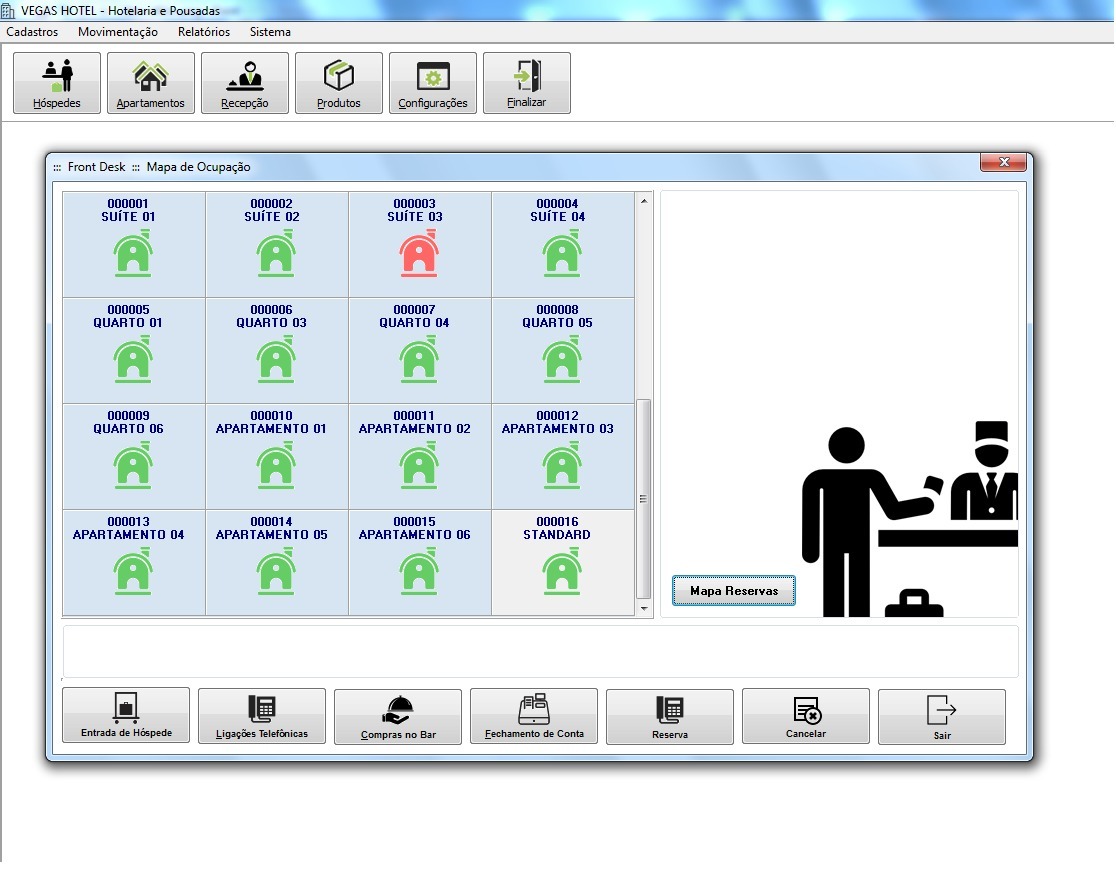Open the Cadastros menu
This screenshot has height=874, width=1116.
point(32,32)
